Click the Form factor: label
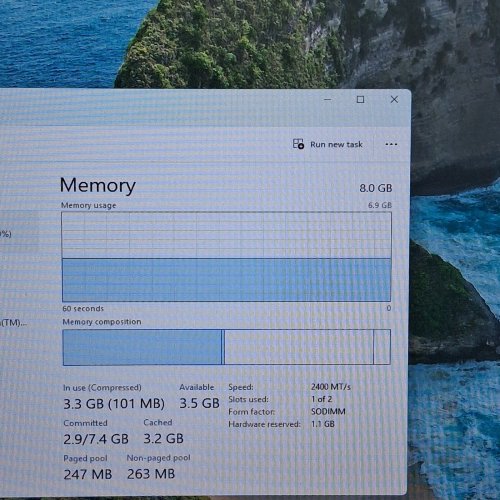 252,412
